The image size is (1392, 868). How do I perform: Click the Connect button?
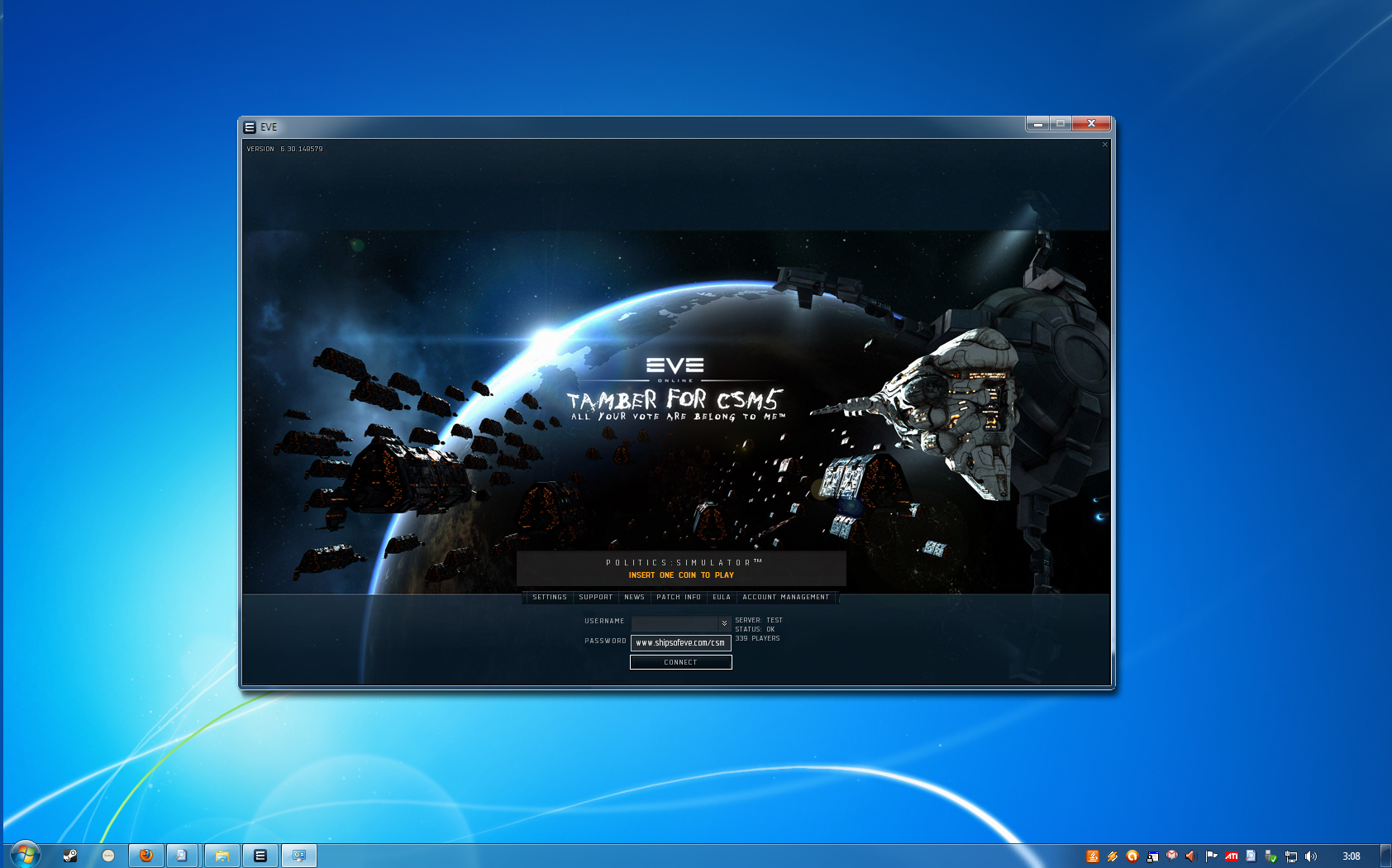tap(681, 662)
